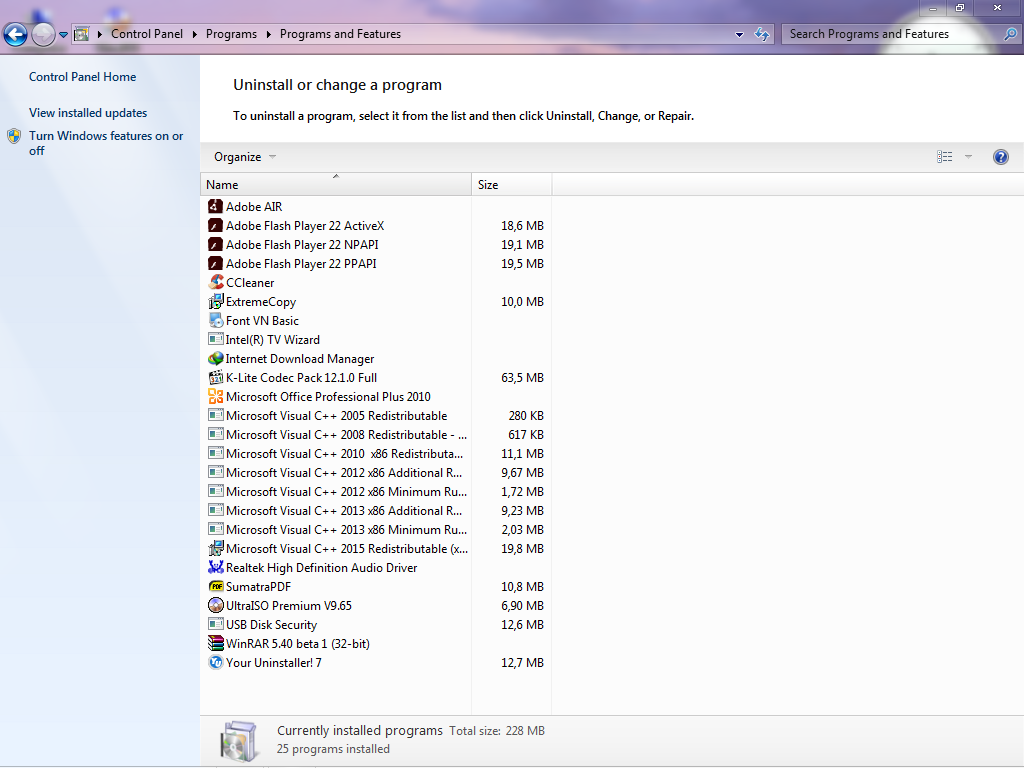Viewport: 1024px width, 768px height.
Task: Open the Organize menu
Action: click(x=245, y=157)
